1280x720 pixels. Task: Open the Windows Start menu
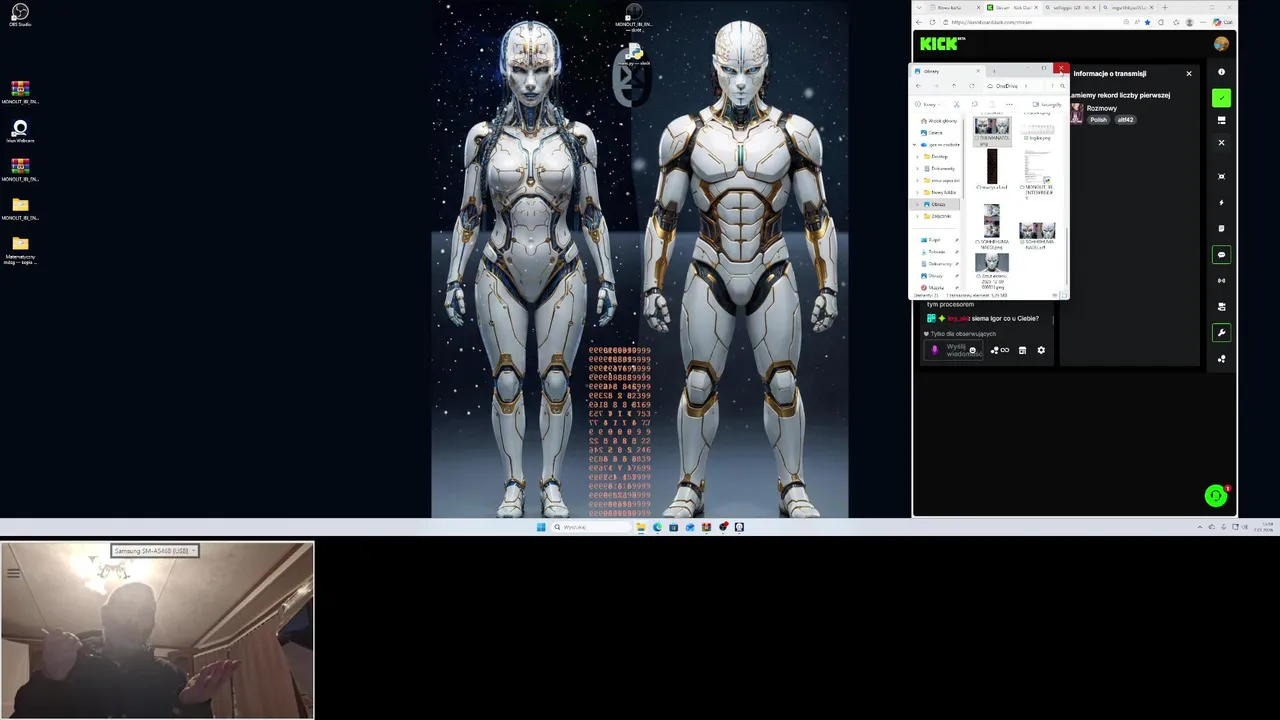(x=541, y=527)
